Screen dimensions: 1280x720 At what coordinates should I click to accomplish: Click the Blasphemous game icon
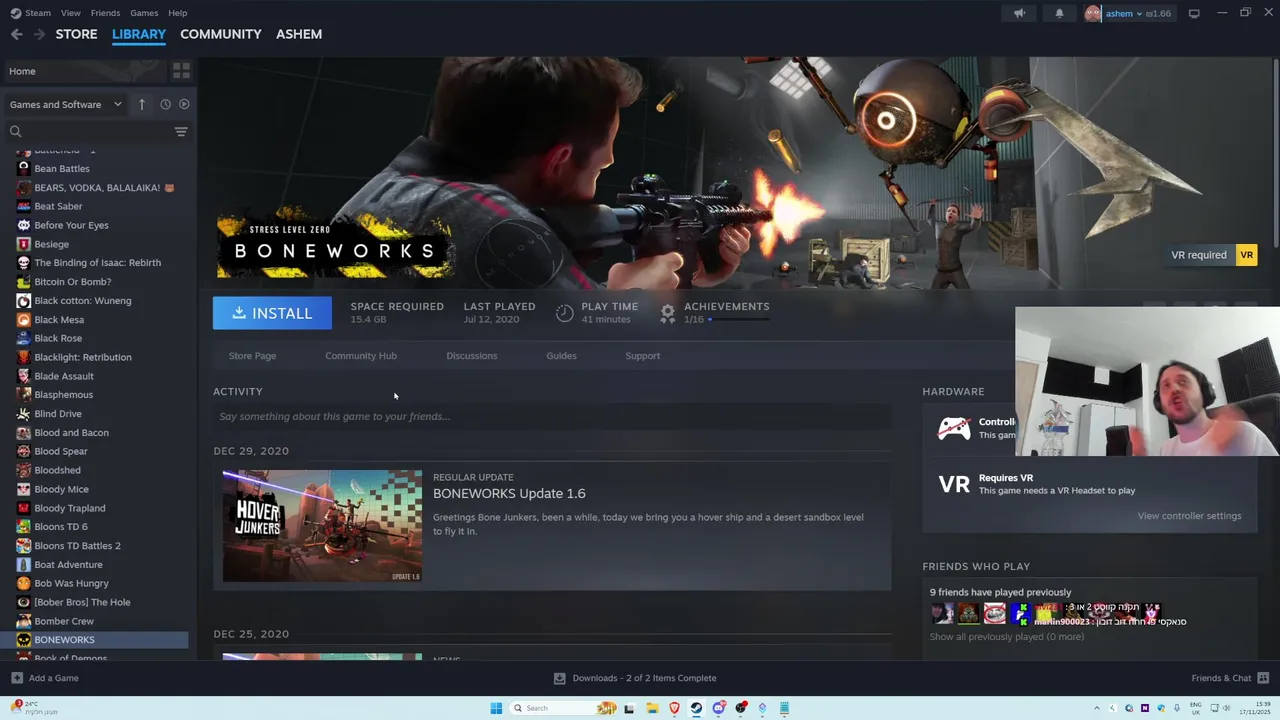tap(24, 395)
